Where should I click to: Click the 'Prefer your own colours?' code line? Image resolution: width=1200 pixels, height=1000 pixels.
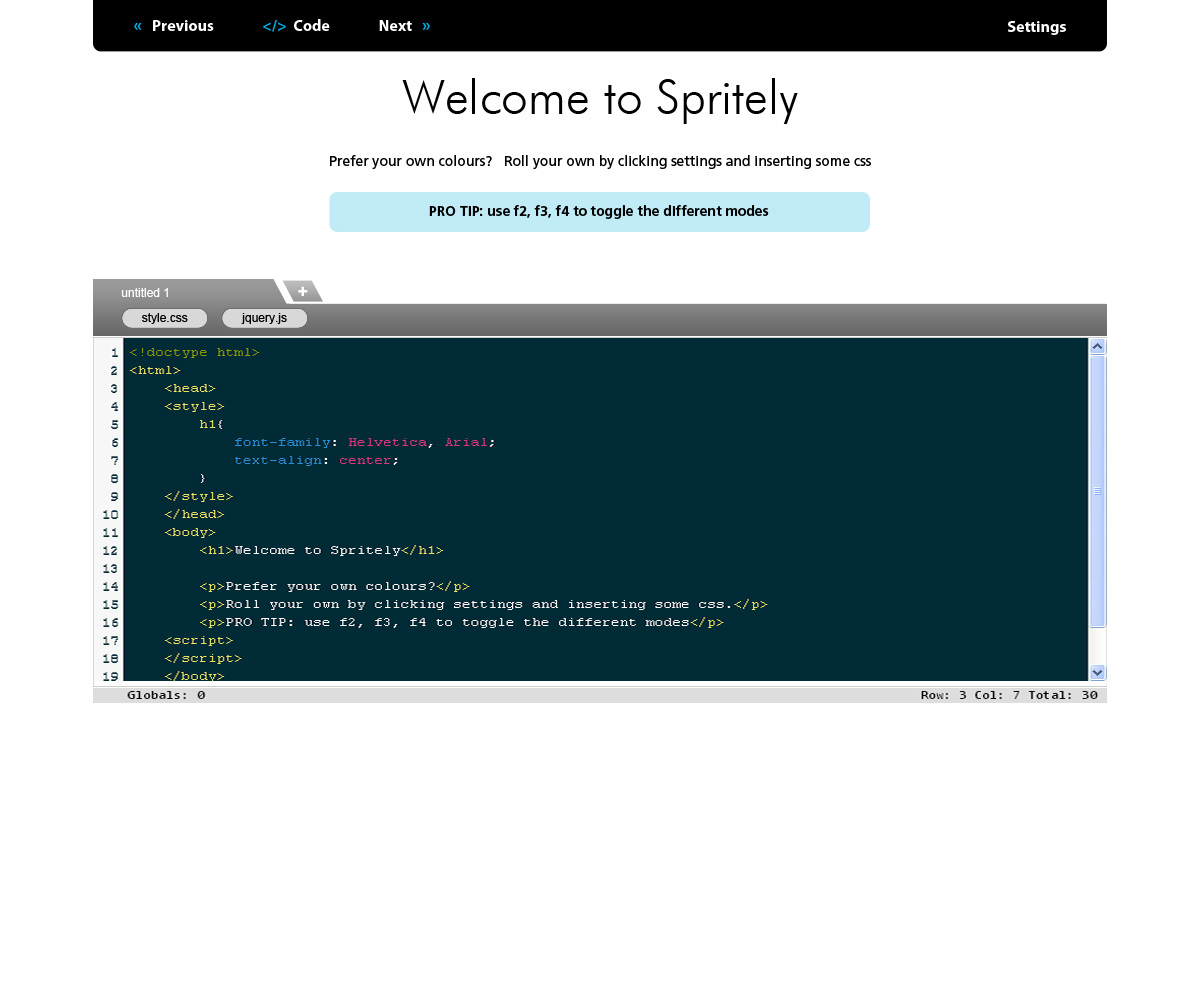pyautogui.click(x=334, y=586)
